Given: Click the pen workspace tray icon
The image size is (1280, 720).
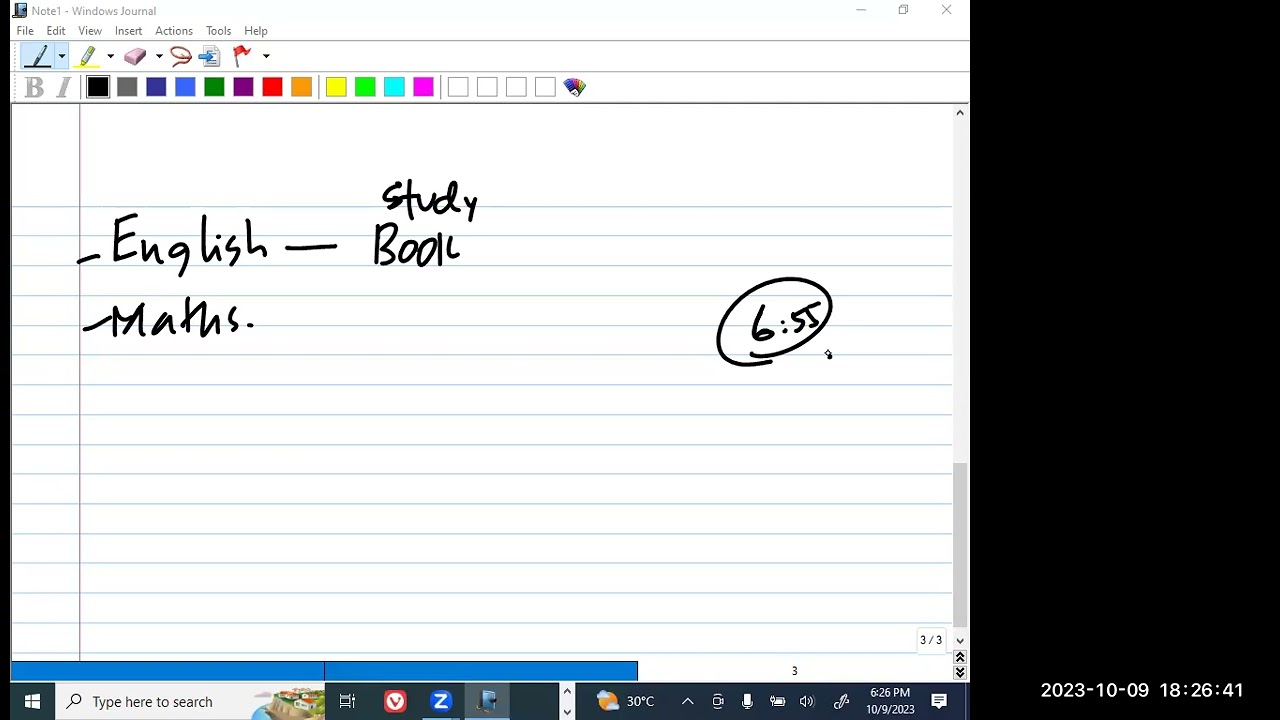Looking at the screenshot, I should coord(841,702).
